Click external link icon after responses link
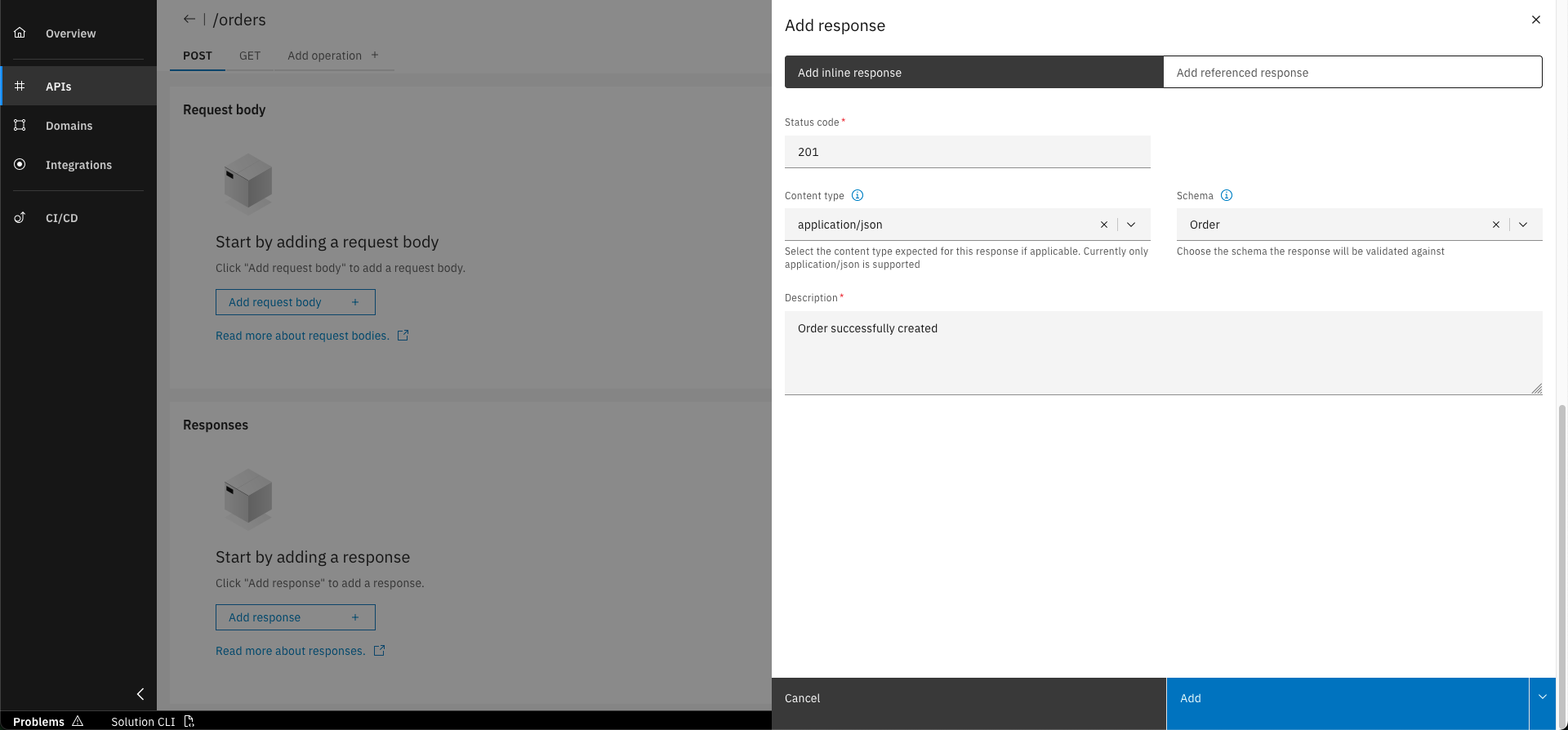1568x730 pixels. [x=379, y=651]
